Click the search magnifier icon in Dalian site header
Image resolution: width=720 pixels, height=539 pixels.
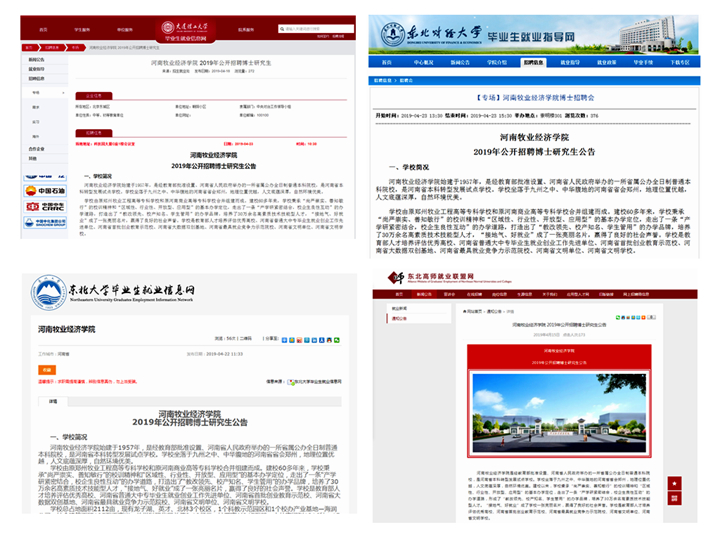[x=282, y=29]
